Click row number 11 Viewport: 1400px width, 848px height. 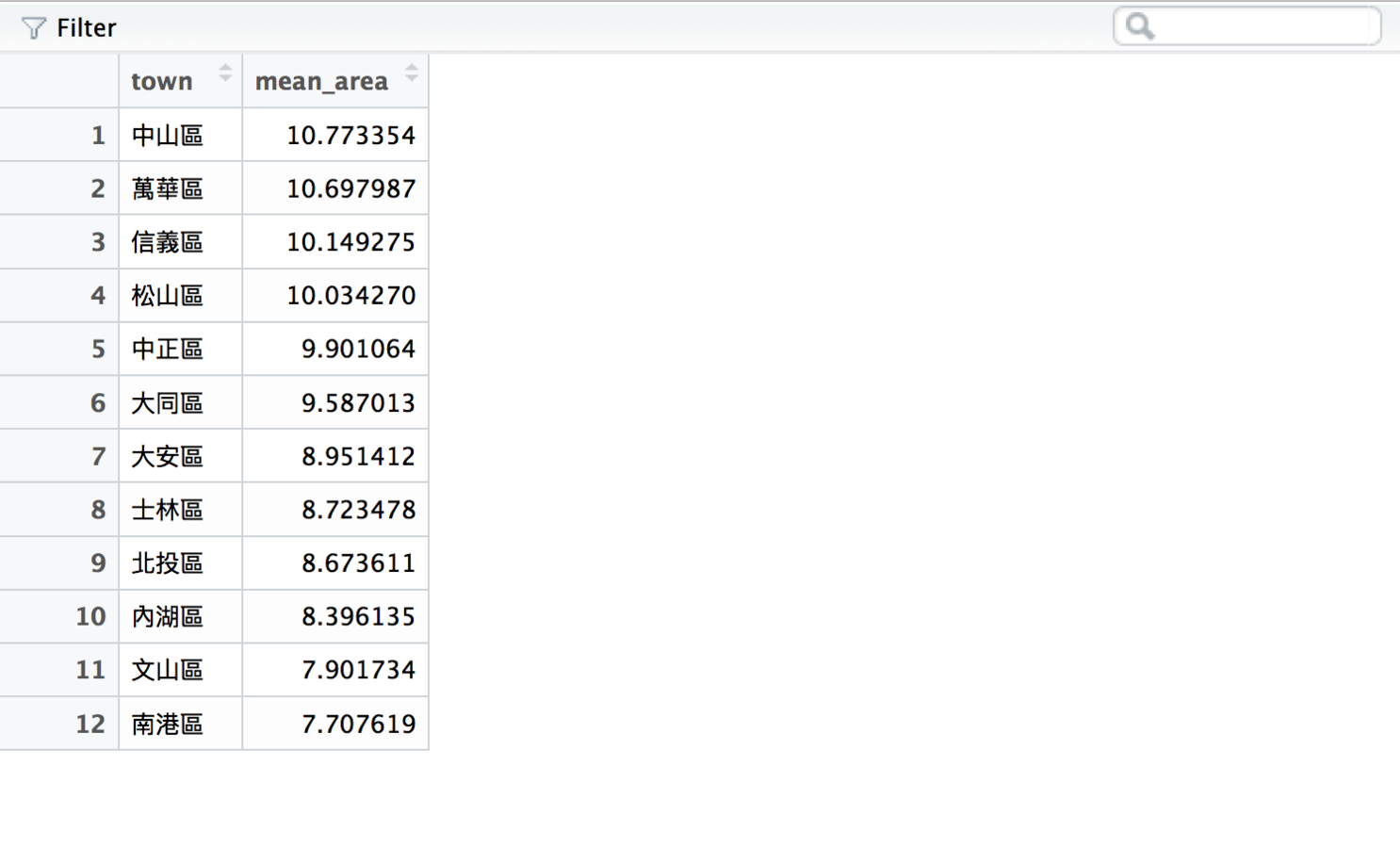pos(91,670)
